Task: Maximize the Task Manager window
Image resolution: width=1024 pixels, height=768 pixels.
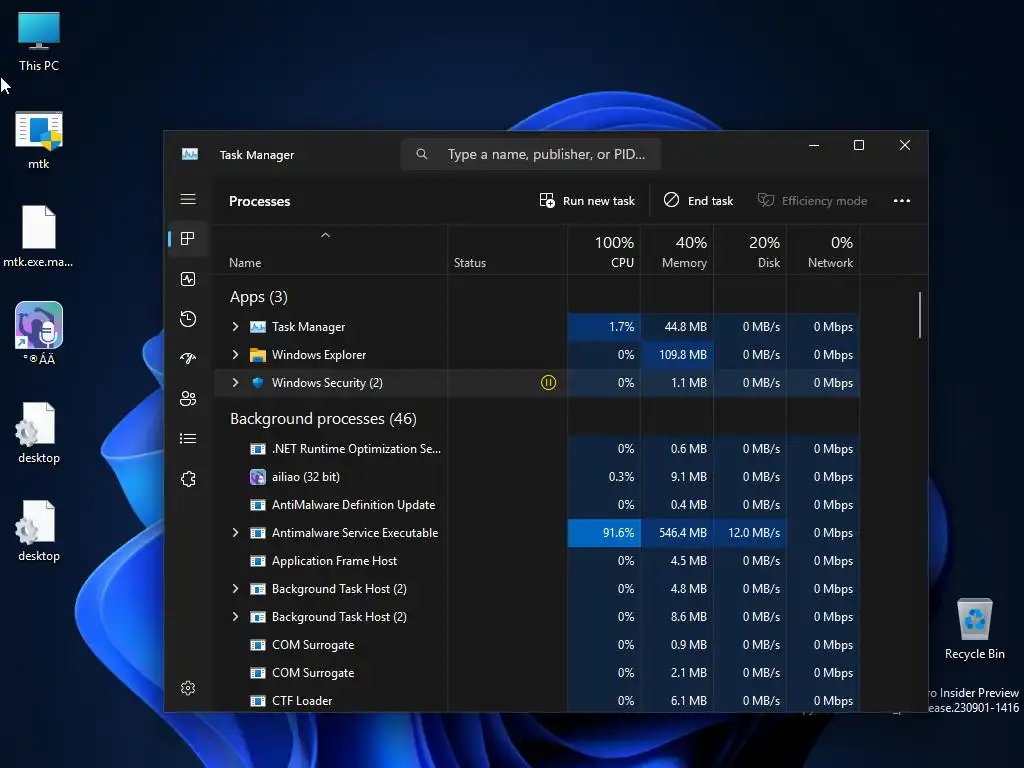Action: [x=859, y=145]
